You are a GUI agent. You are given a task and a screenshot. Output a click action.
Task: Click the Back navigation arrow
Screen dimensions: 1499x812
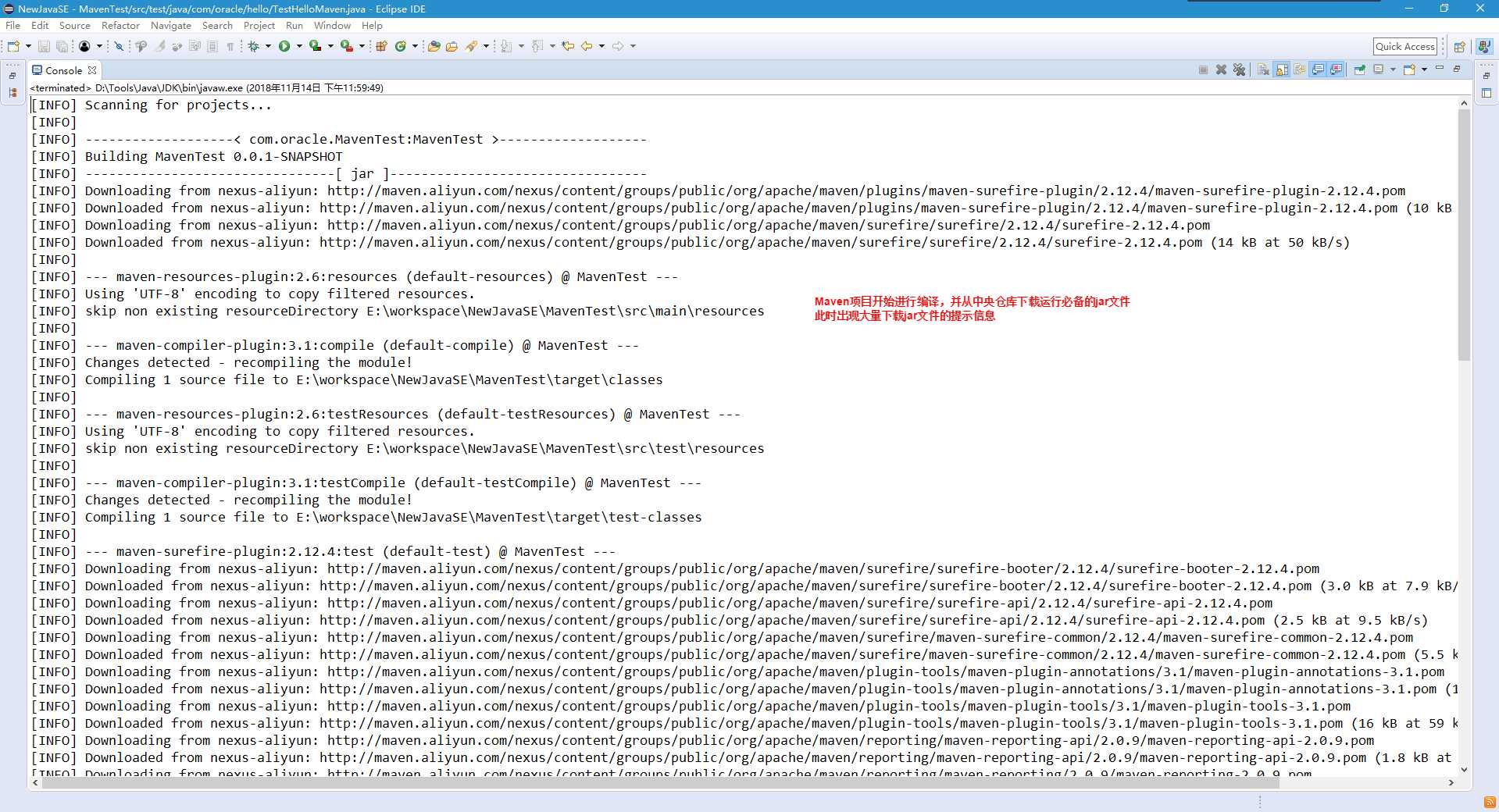(x=587, y=46)
